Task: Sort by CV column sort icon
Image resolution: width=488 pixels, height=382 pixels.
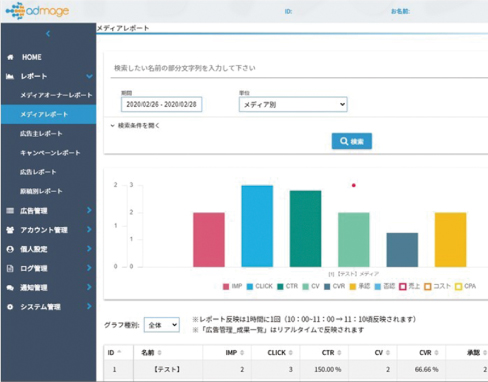Action: click(x=388, y=353)
